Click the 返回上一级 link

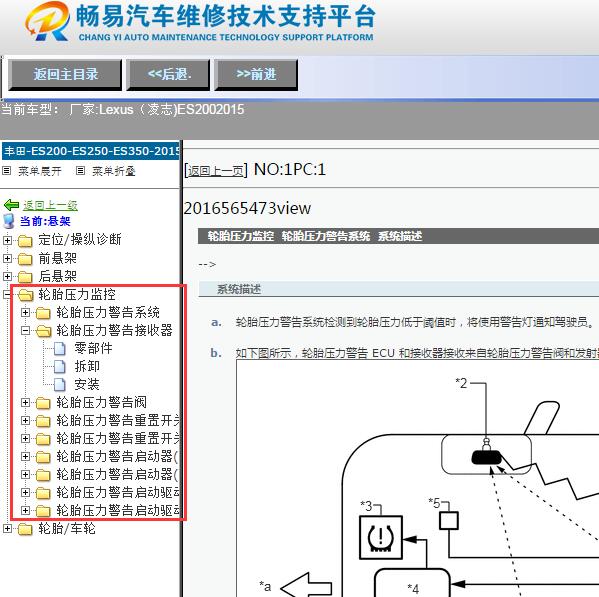[50, 205]
